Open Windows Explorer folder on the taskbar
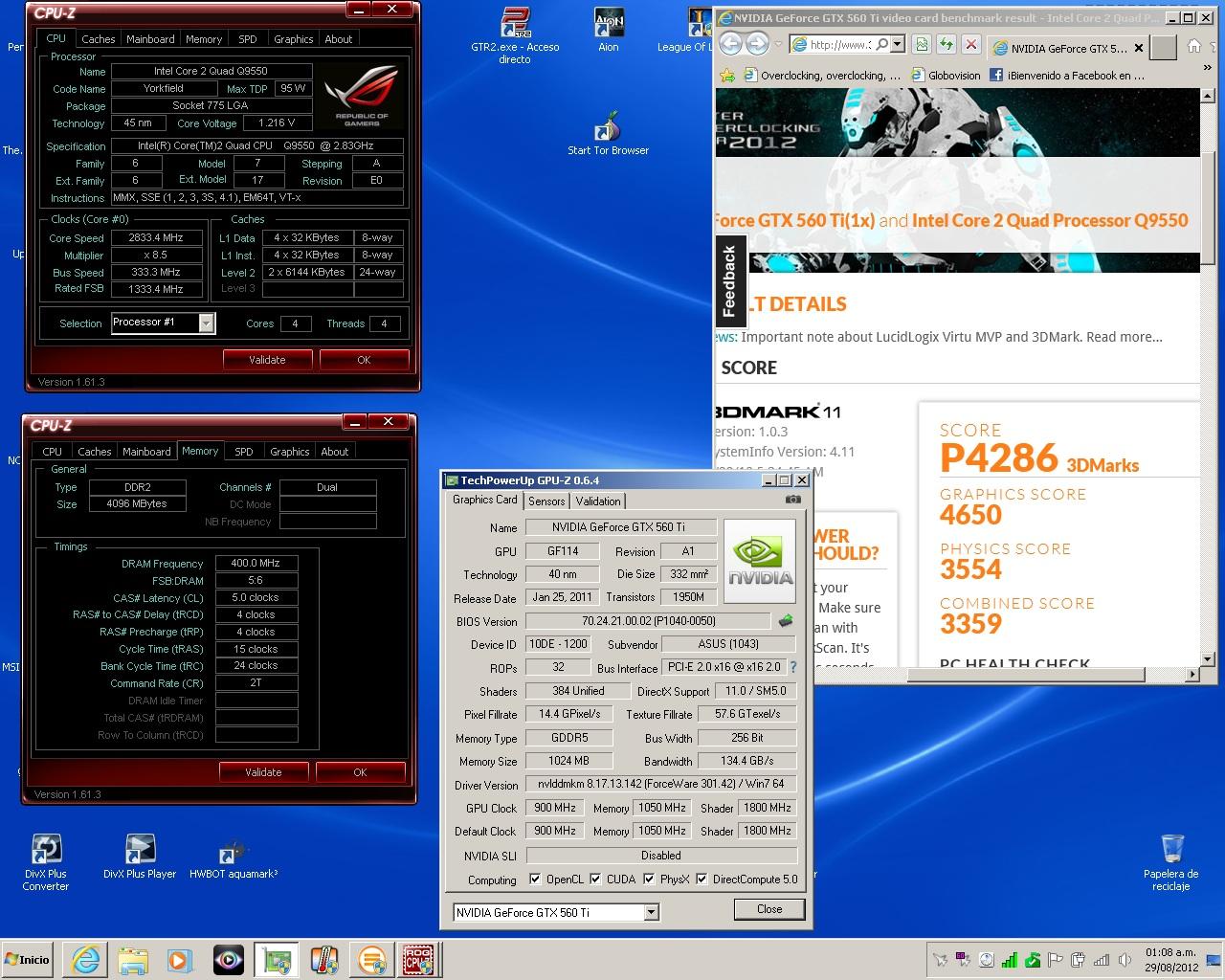Viewport: 1225px width, 980px height. pos(133,959)
